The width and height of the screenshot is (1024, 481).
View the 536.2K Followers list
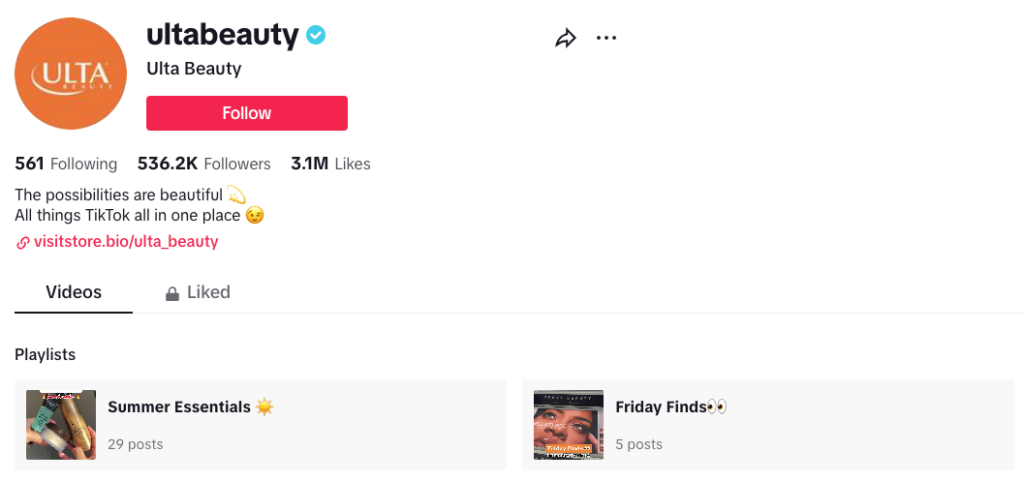click(204, 163)
